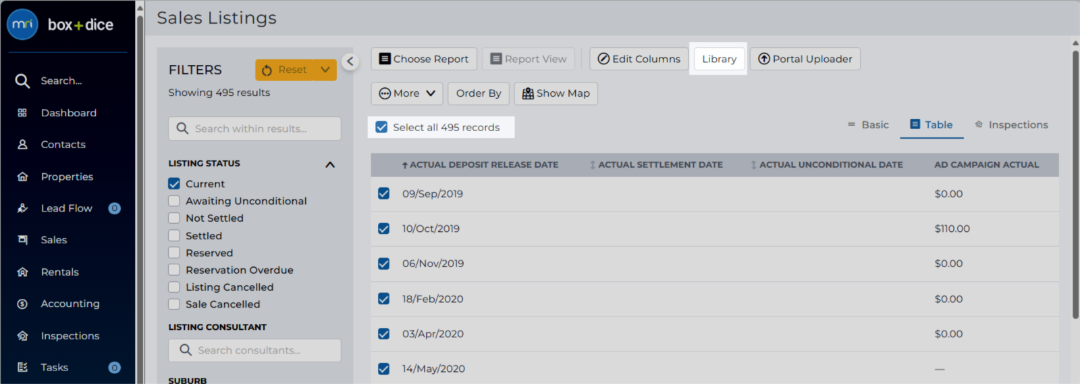Check the Reservation Overdue filter
Viewport: 1080px width, 384px height.
[174, 270]
